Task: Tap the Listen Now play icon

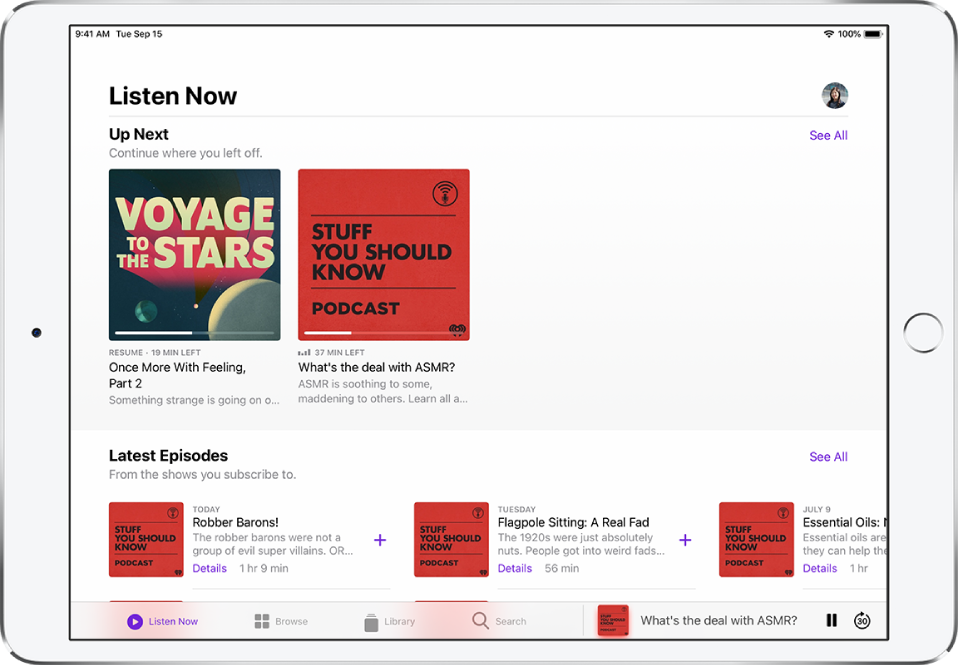Action: pos(135,620)
